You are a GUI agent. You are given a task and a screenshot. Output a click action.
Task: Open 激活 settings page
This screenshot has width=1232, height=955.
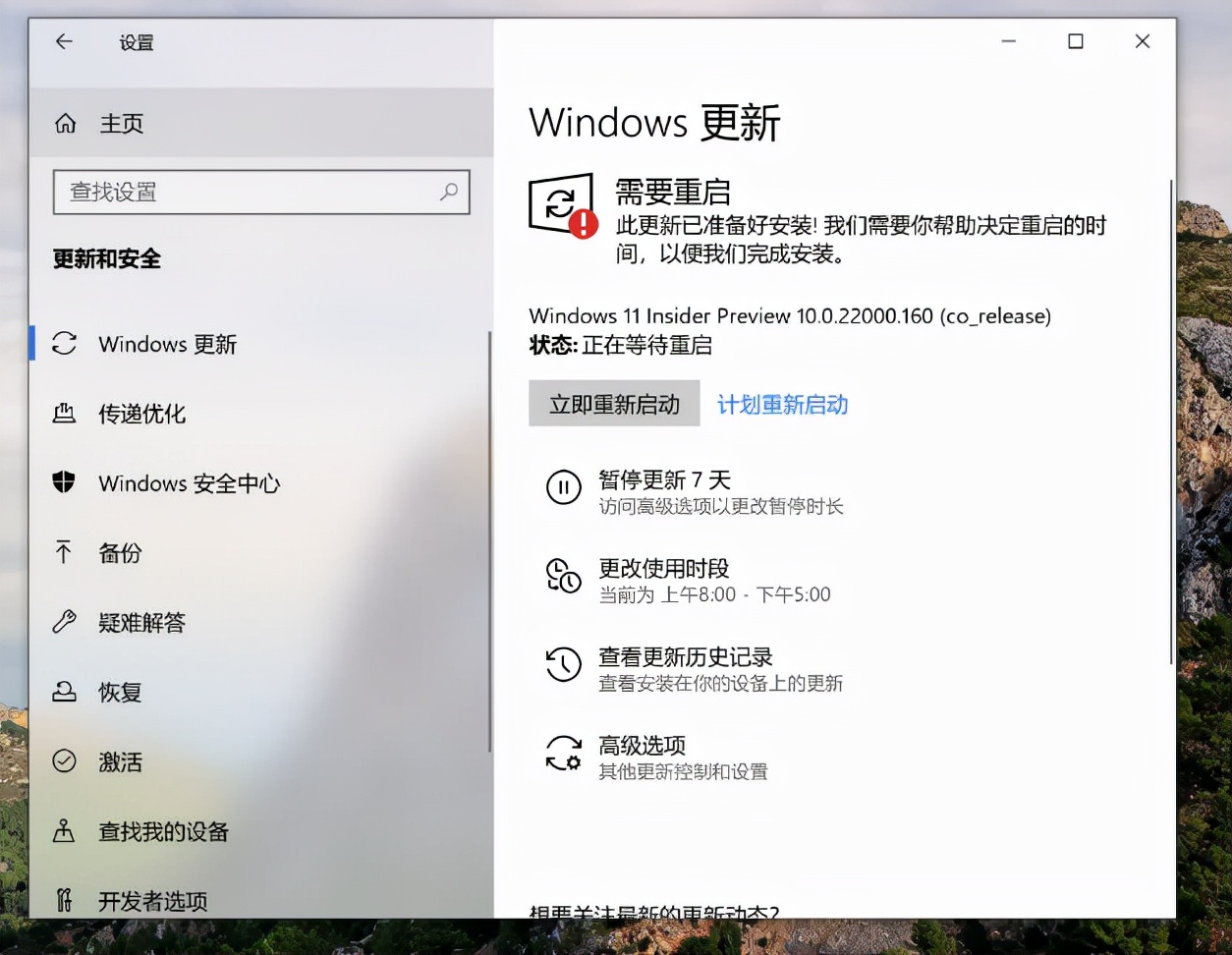(259, 761)
